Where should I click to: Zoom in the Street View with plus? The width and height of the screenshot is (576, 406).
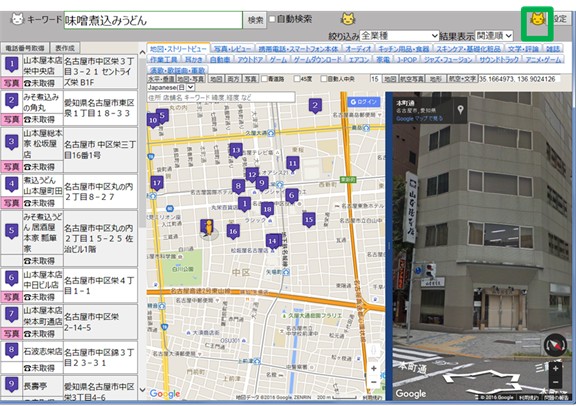[555, 369]
